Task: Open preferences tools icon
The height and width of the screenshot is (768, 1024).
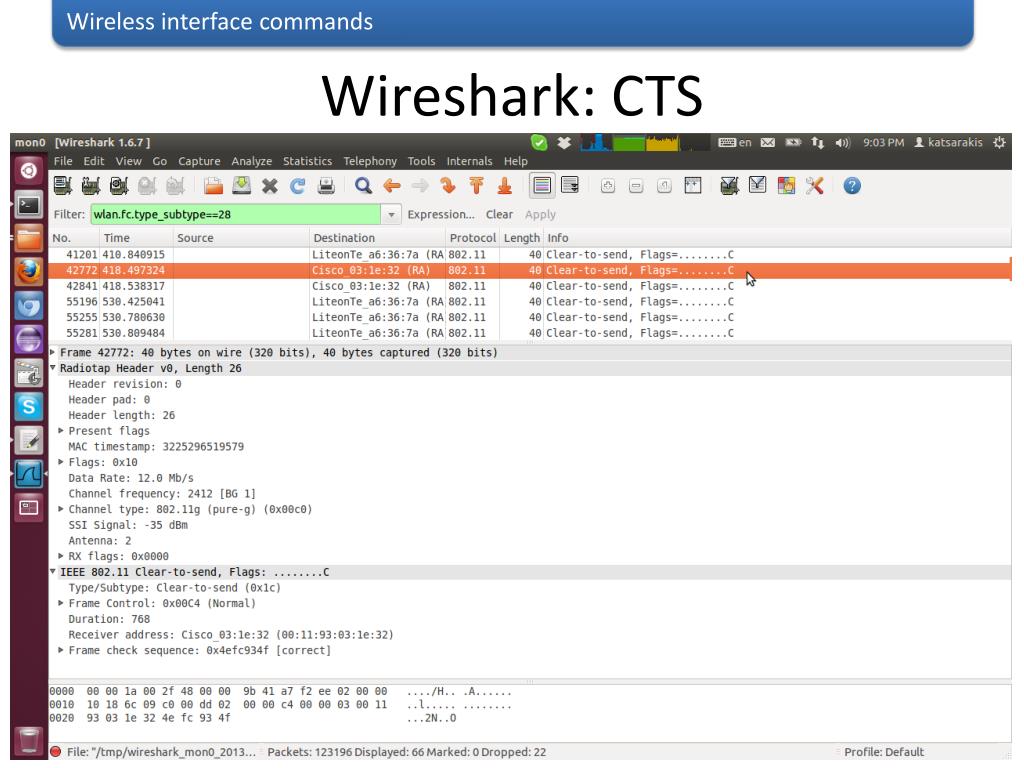Action: [814, 186]
